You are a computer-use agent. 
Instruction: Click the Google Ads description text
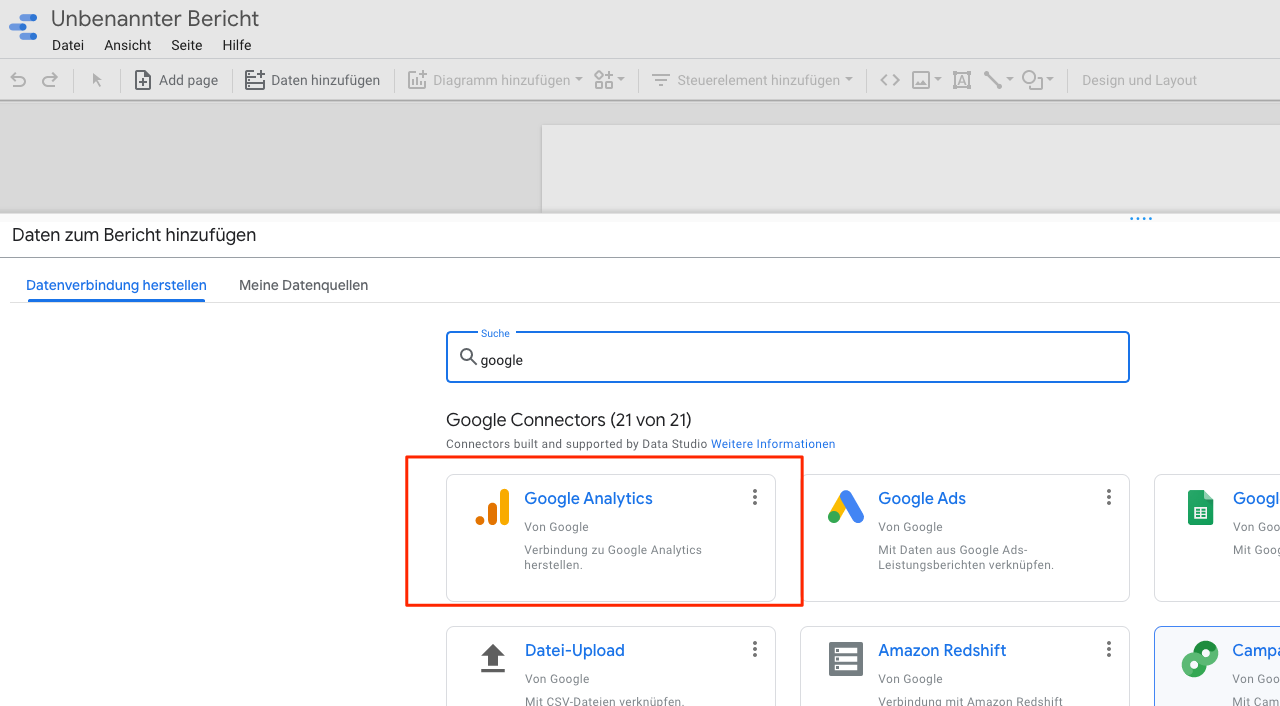coord(966,557)
